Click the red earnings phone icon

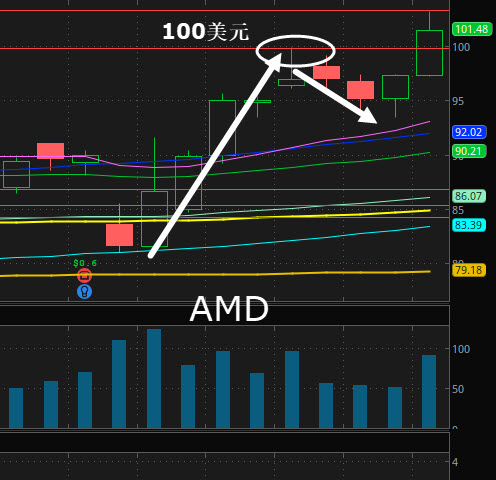84,276
